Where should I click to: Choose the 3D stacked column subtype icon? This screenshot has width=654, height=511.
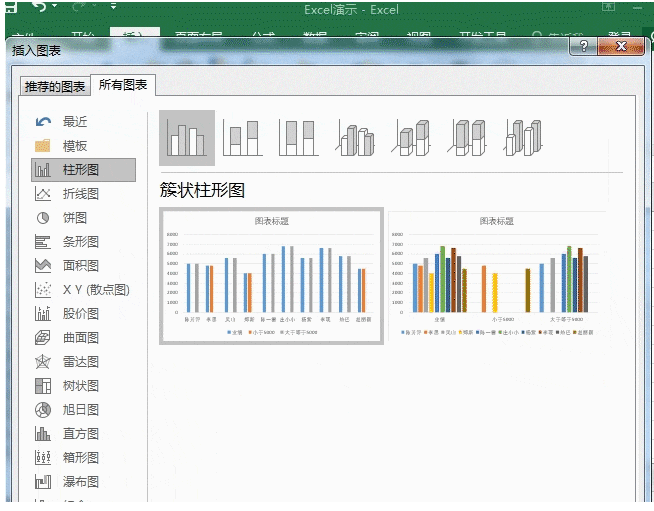coord(410,138)
